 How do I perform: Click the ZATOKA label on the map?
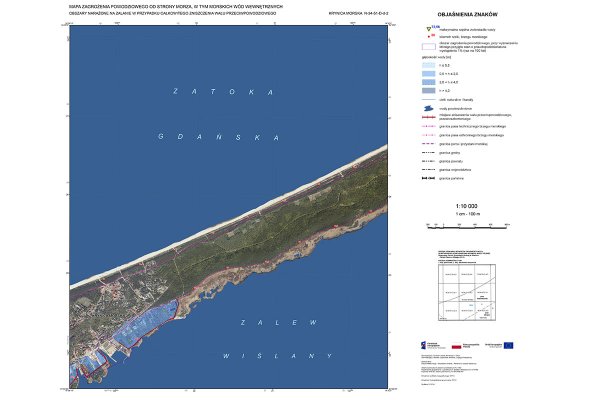pos(223,91)
